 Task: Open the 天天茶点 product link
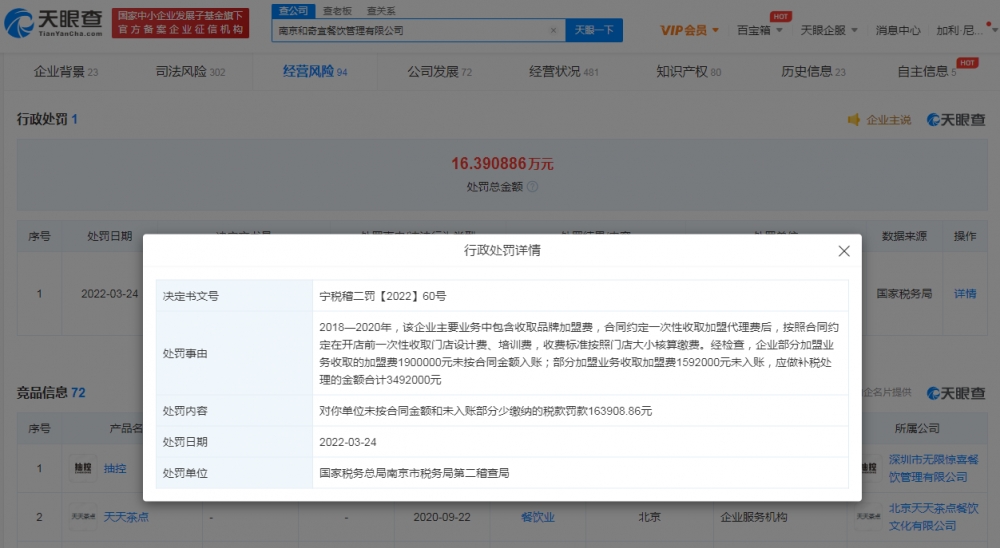coord(126,517)
